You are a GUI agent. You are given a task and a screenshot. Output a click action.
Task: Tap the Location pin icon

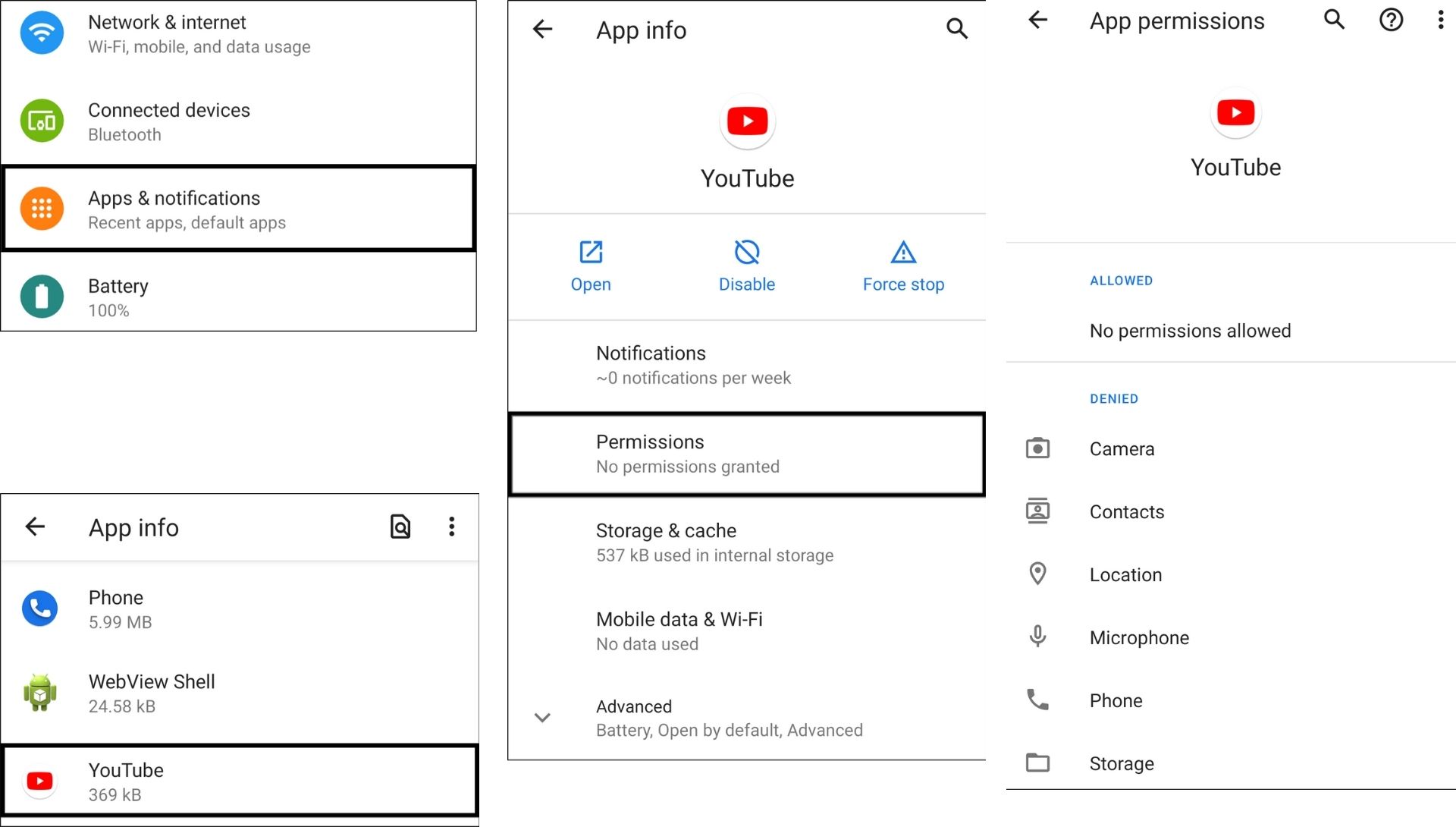coord(1037,574)
